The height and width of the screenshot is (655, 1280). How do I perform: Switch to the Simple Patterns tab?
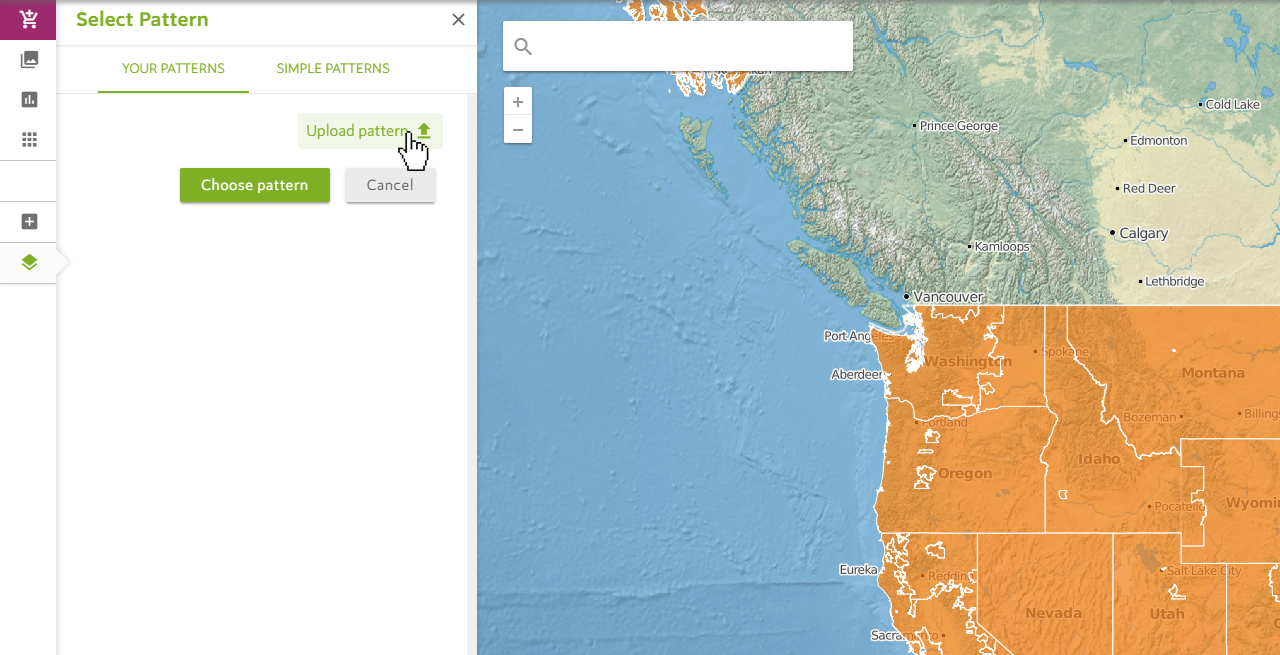pos(333,69)
